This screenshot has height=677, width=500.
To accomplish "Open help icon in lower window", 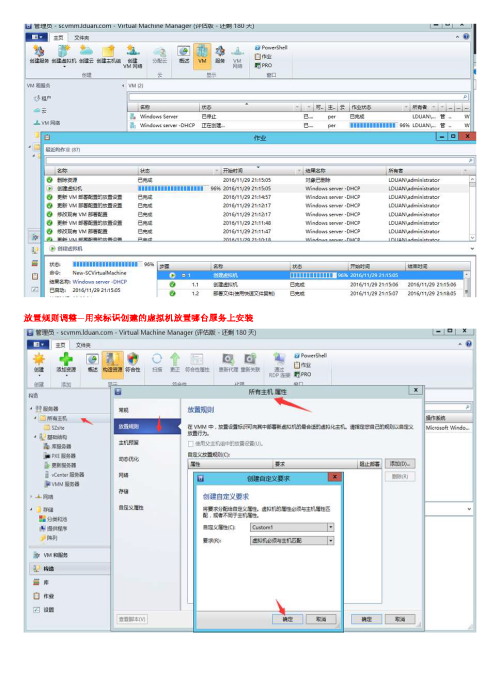I will (468, 344).
